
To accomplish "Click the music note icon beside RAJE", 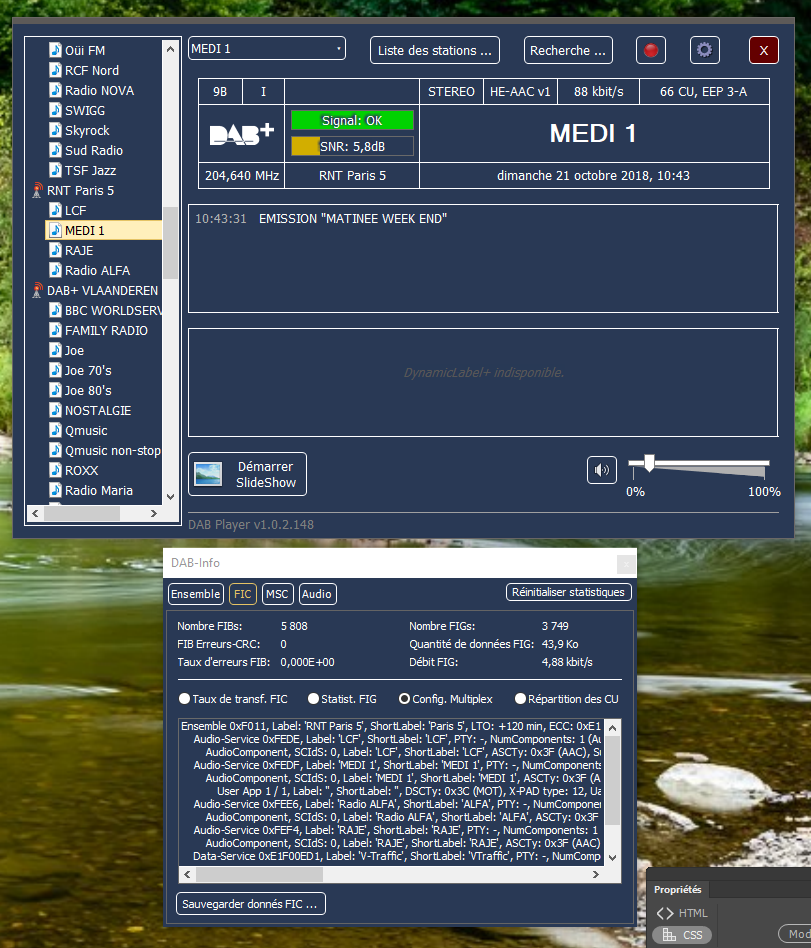I will click(55, 250).
